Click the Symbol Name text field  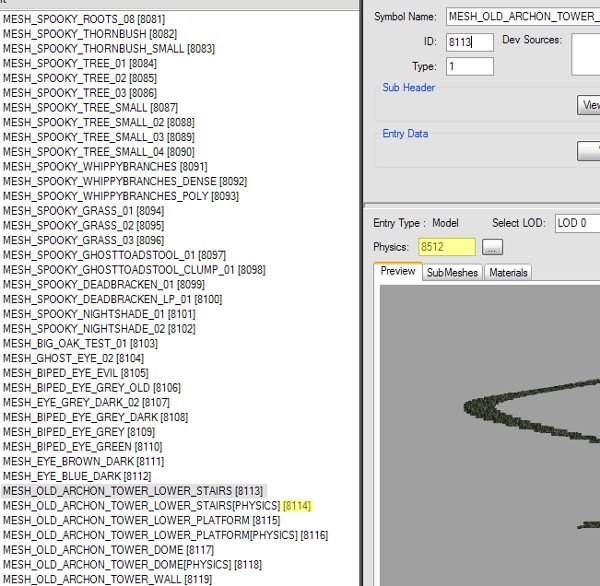pyautogui.click(x=522, y=17)
